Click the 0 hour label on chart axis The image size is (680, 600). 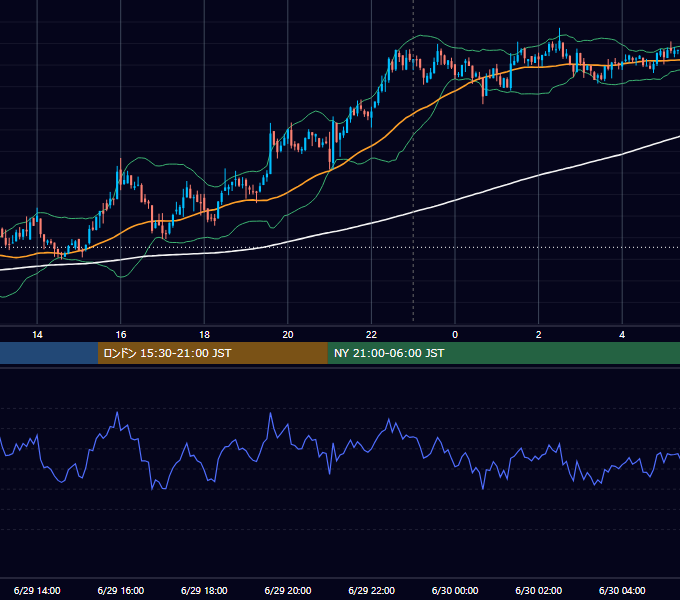pyautogui.click(x=455, y=335)
